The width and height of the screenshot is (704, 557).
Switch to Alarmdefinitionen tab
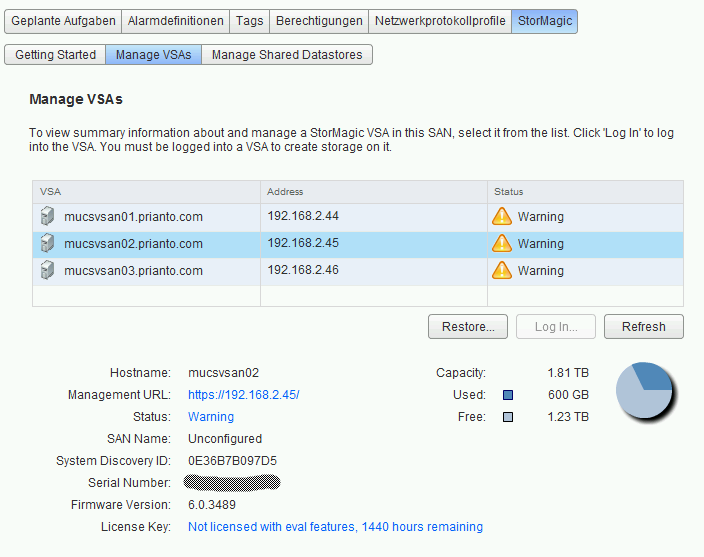click(176, 21)
